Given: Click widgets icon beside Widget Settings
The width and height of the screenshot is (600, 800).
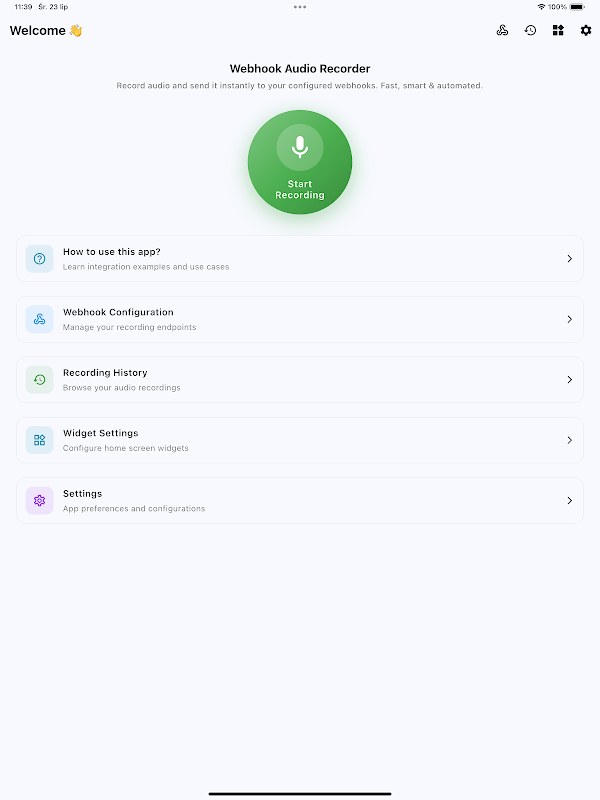Looking at the screenshot, I should 39,440.
